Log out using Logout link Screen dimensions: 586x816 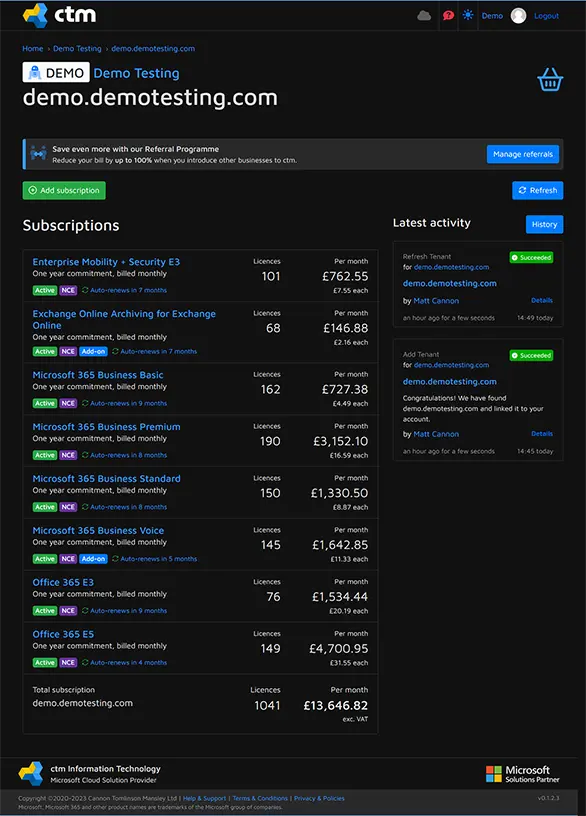[546, 16]
